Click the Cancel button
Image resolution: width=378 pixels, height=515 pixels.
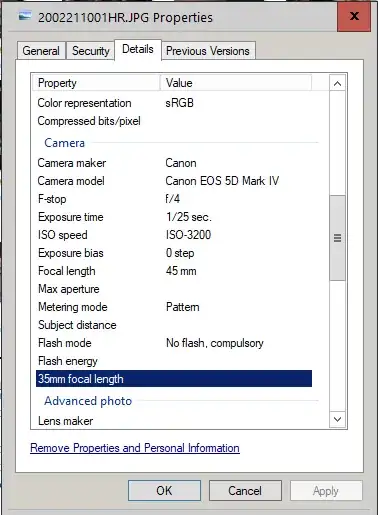245,491
